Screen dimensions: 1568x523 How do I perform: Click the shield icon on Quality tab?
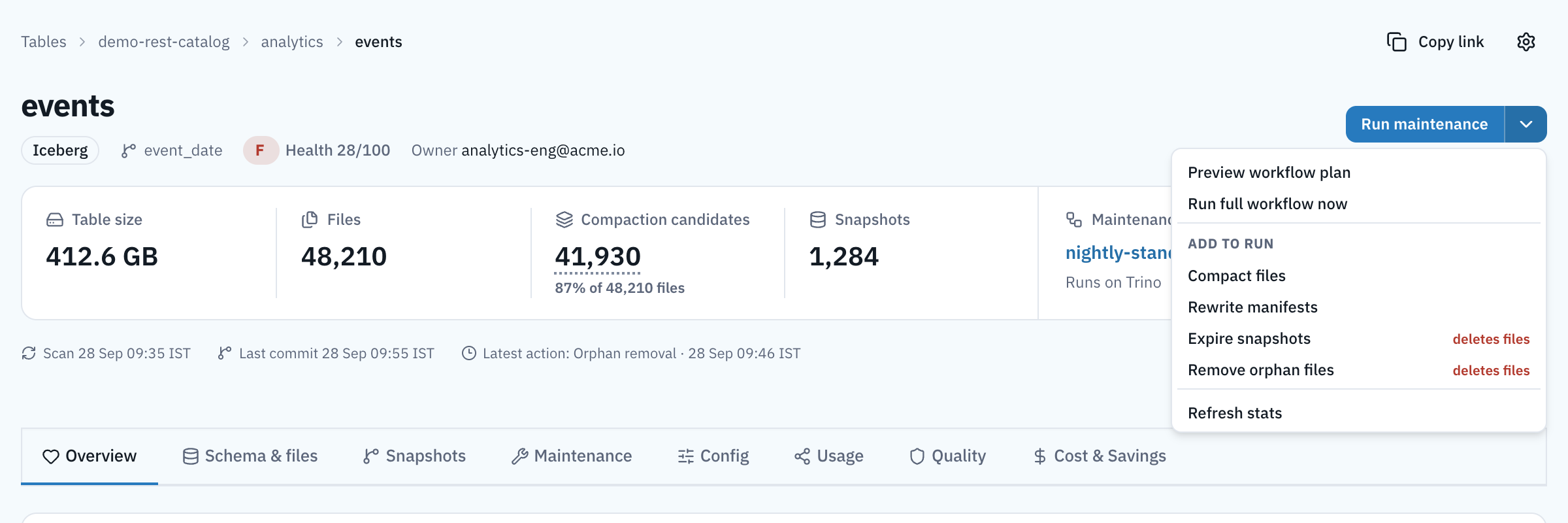917,456
